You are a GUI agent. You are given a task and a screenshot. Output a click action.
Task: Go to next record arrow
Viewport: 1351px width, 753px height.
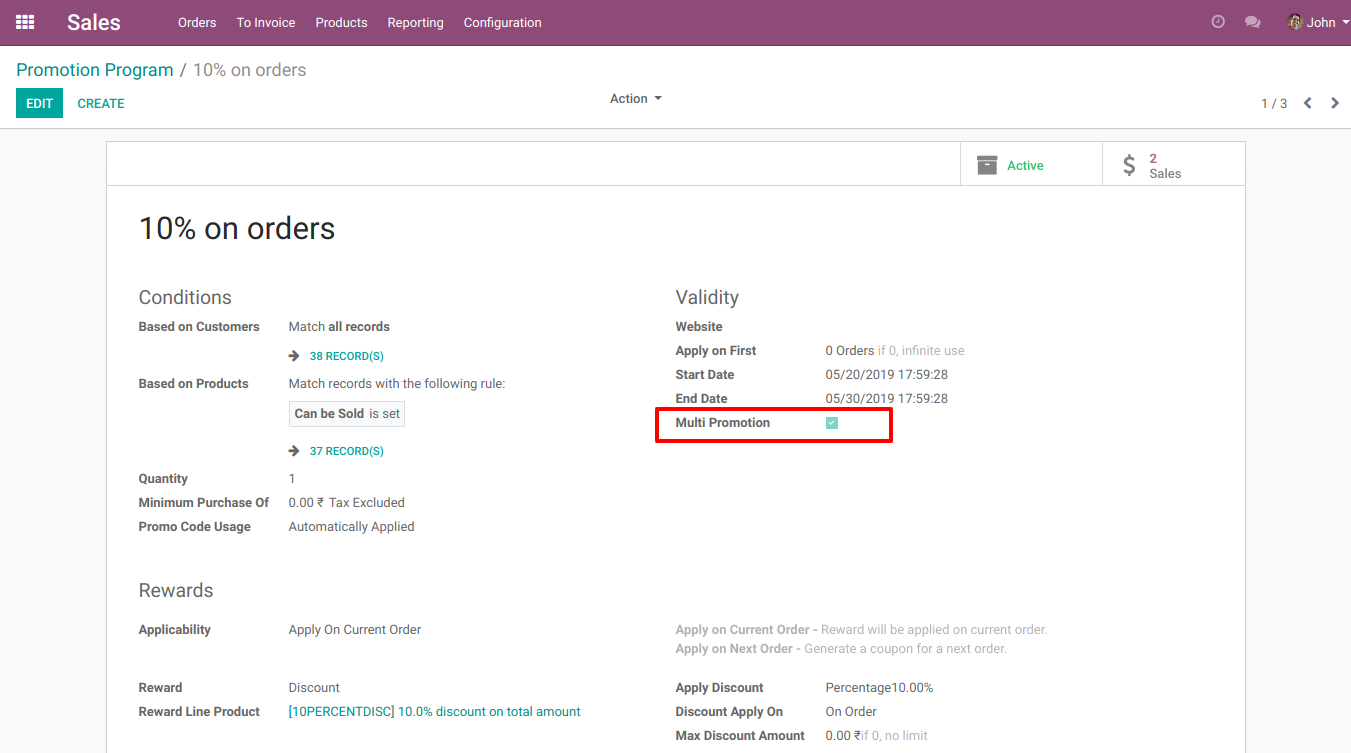click(1335, 103)
